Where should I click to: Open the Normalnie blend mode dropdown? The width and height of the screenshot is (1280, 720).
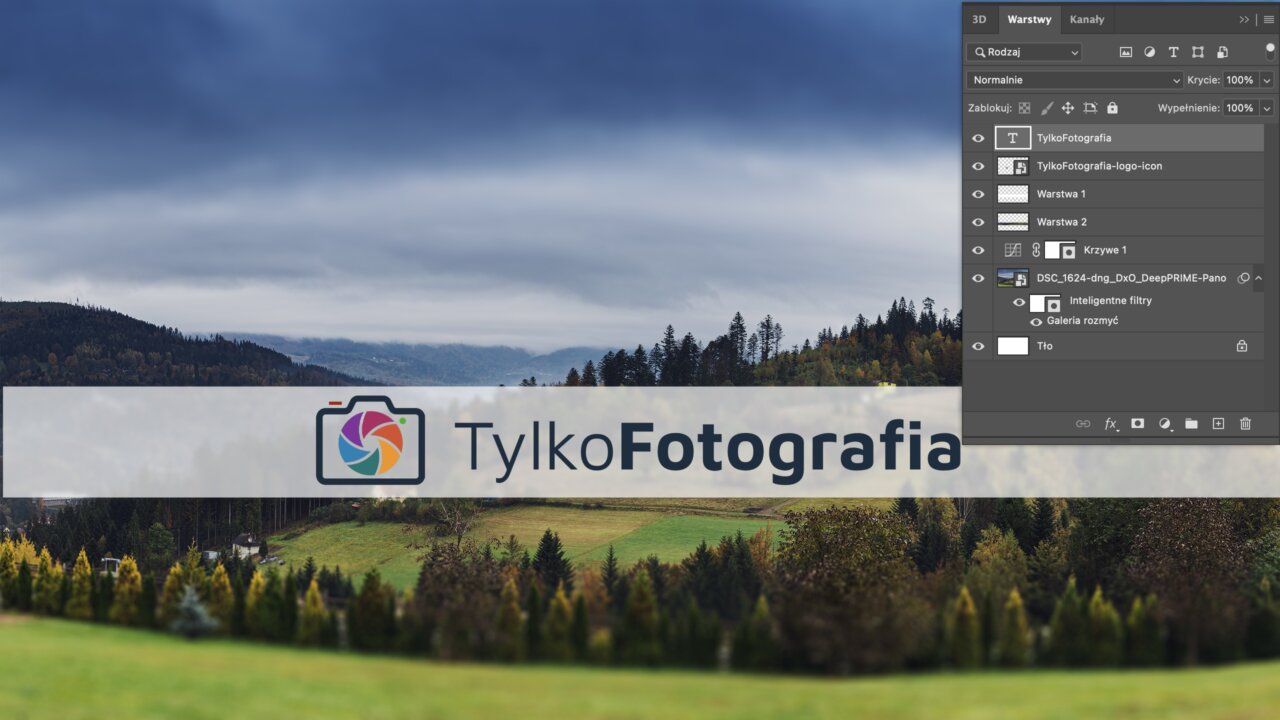point(1074,80)
